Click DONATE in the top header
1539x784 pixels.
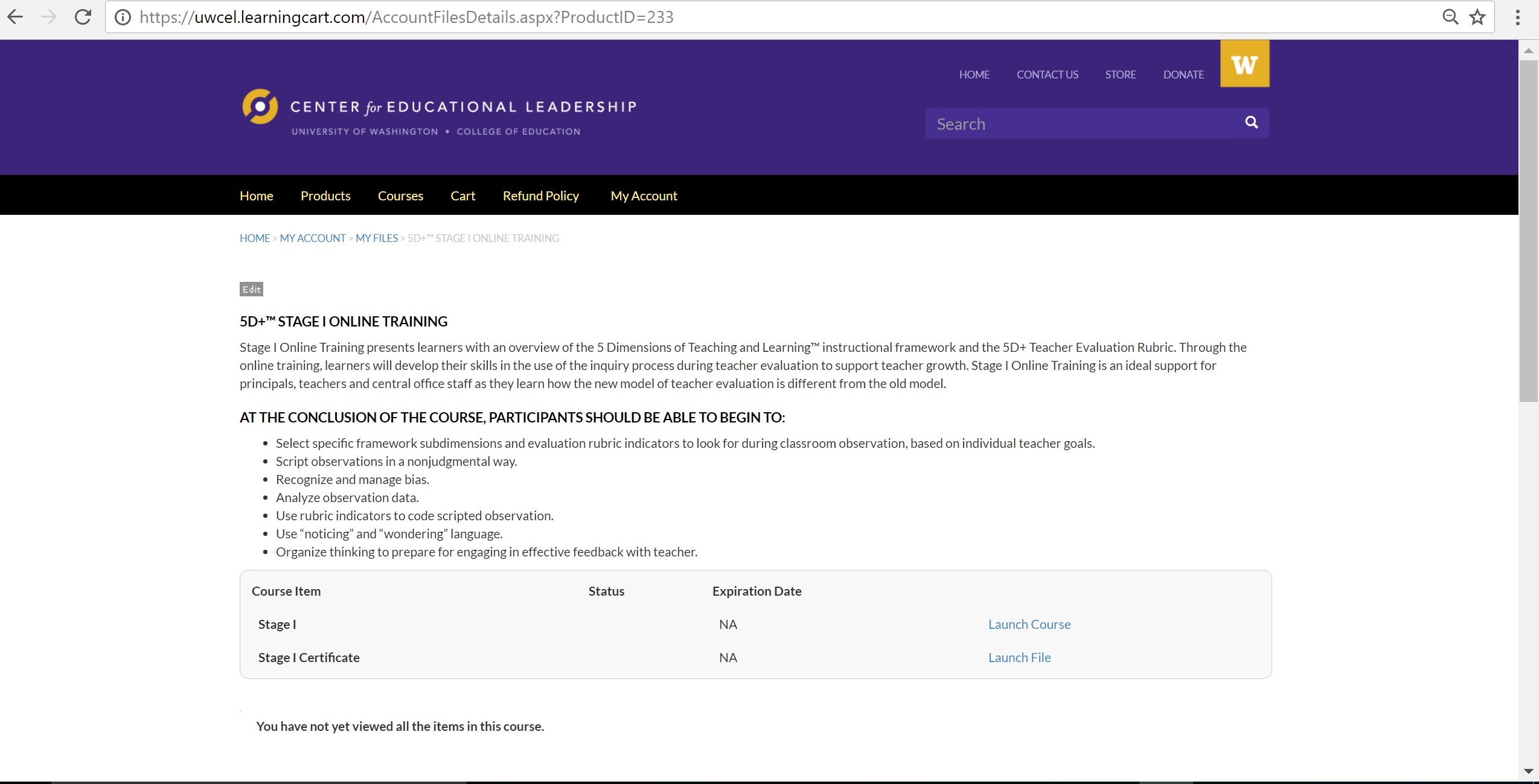(1183, 74)
